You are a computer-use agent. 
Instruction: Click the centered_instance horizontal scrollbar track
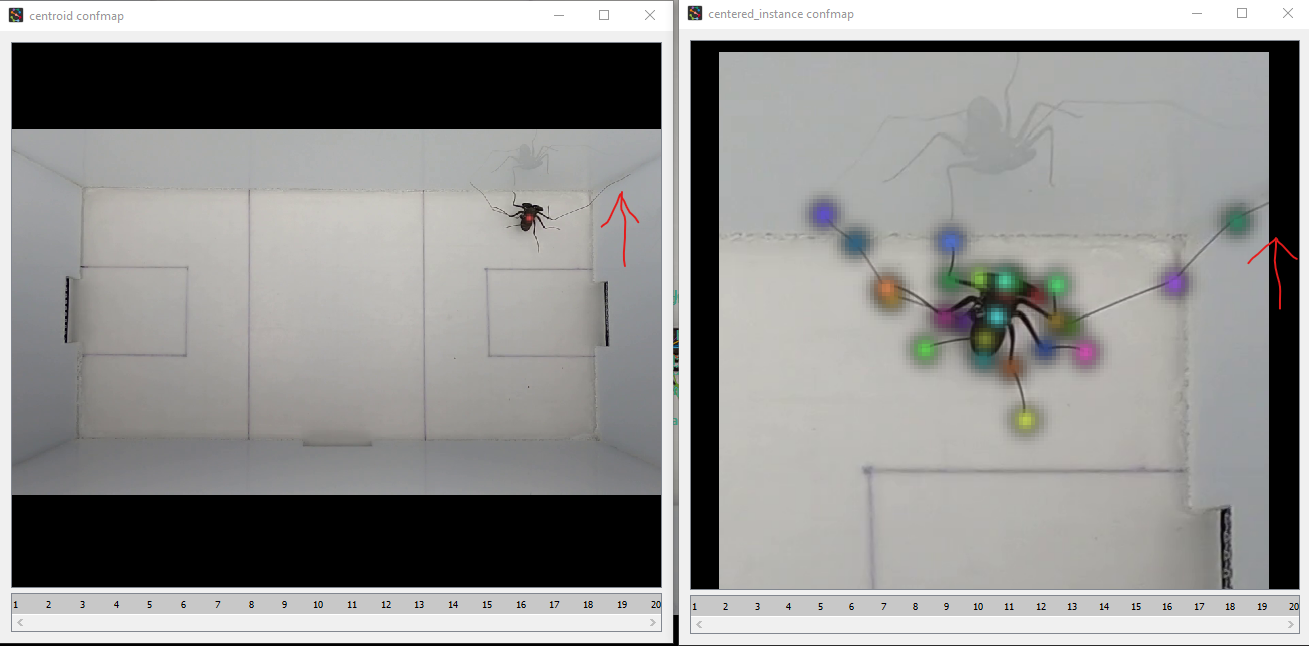[995, 625]
